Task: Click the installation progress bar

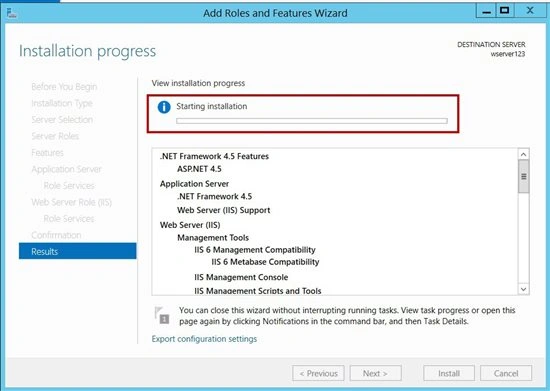Action: [x=312, y=121]
